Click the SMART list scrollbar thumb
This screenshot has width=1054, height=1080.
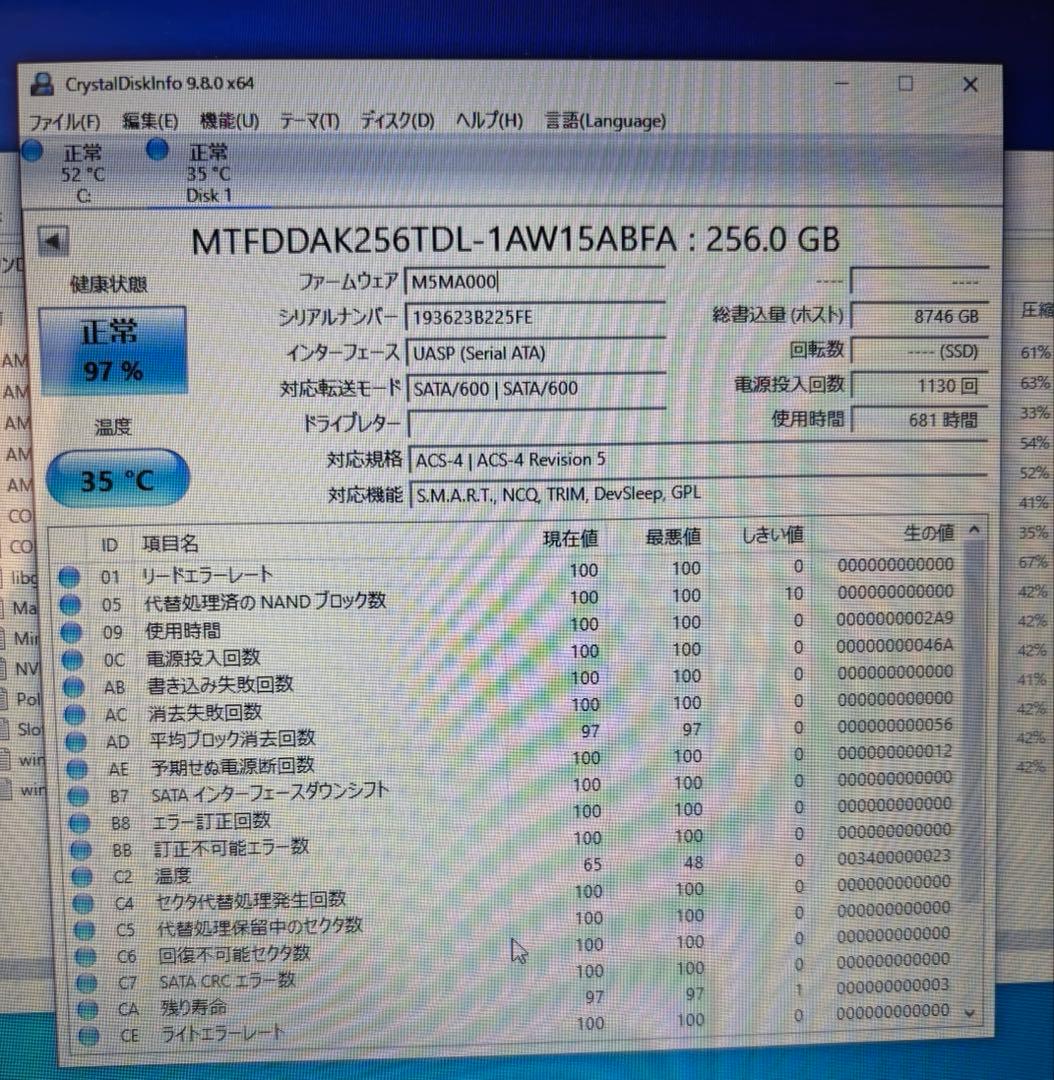coord(972,722)
